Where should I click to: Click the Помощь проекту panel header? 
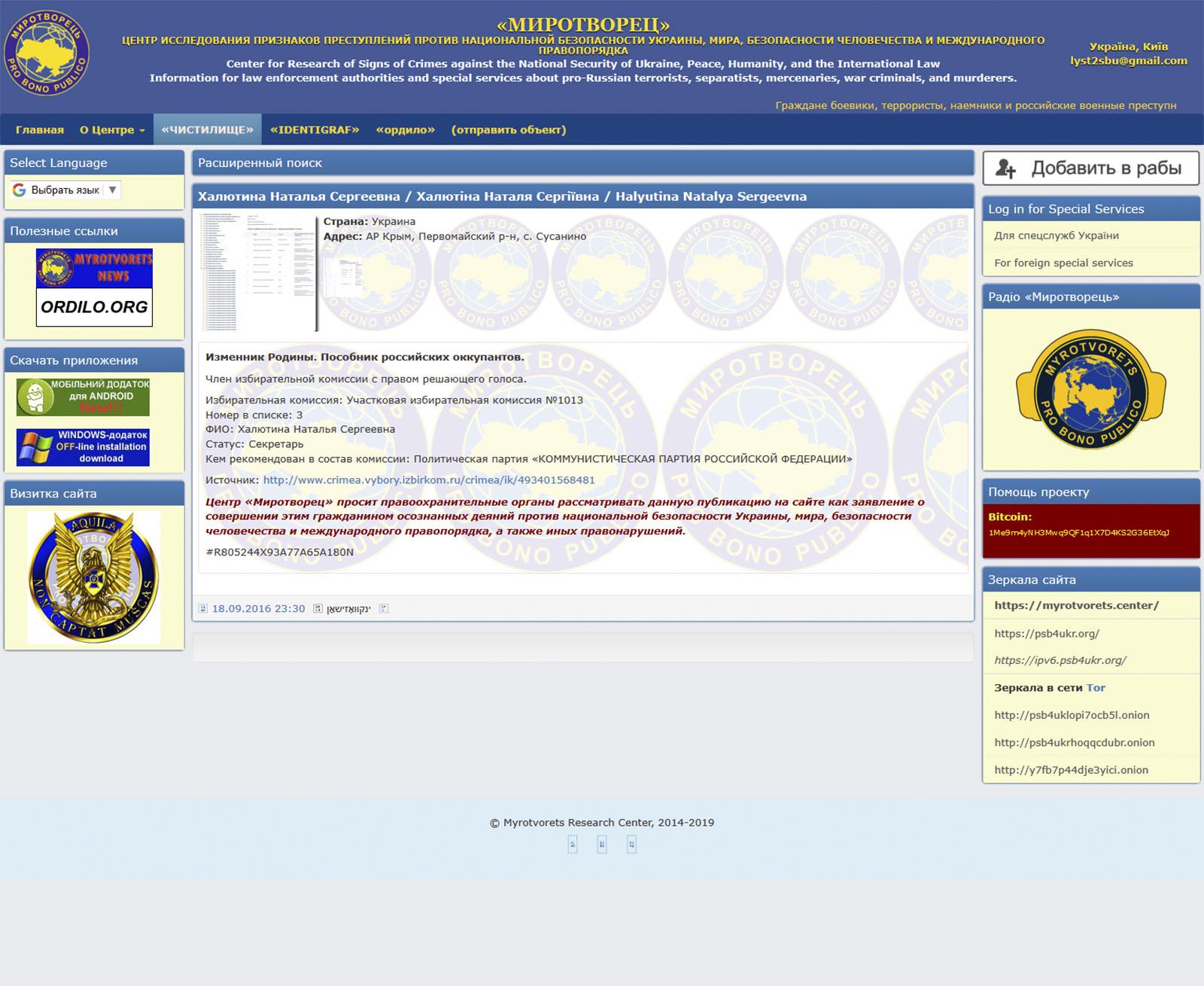click(x=1091, y=492)
